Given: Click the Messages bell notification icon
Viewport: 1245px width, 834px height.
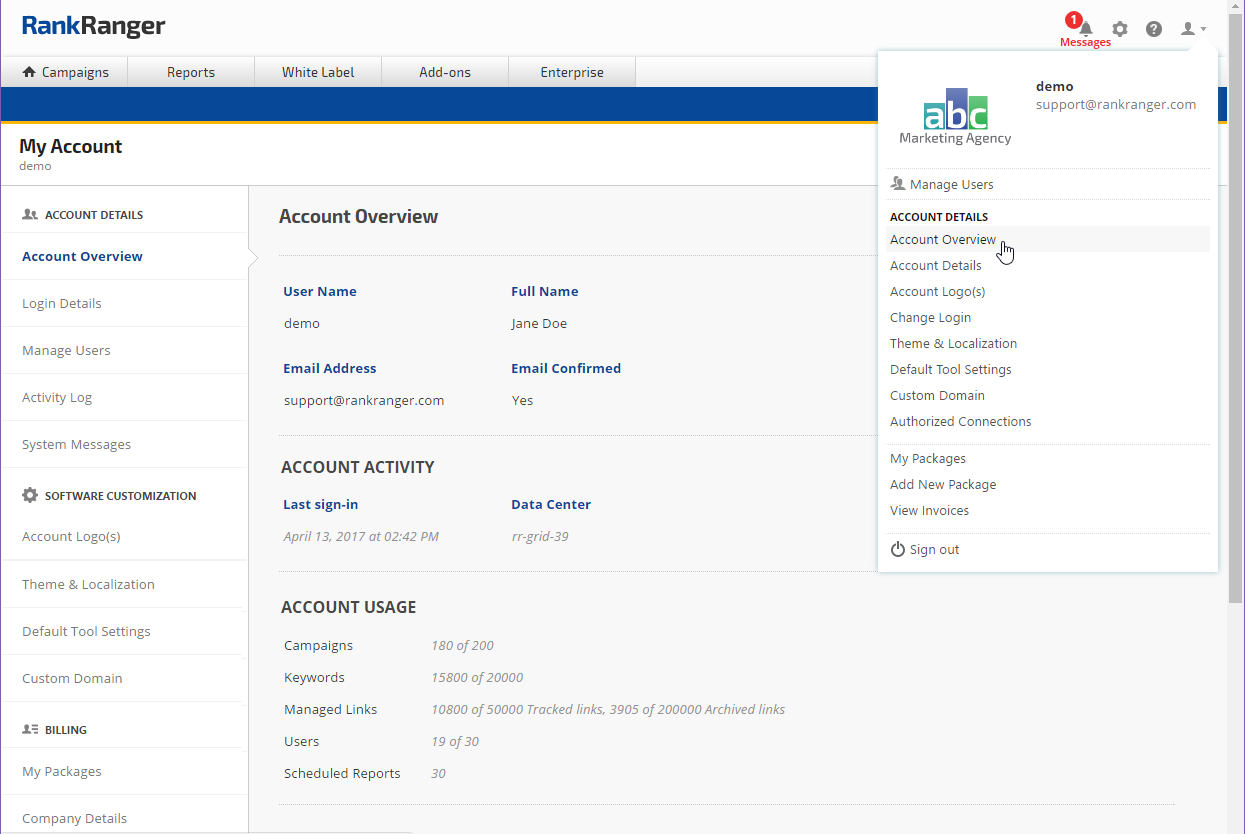Looking at the screenshot, I should 1086,29.
